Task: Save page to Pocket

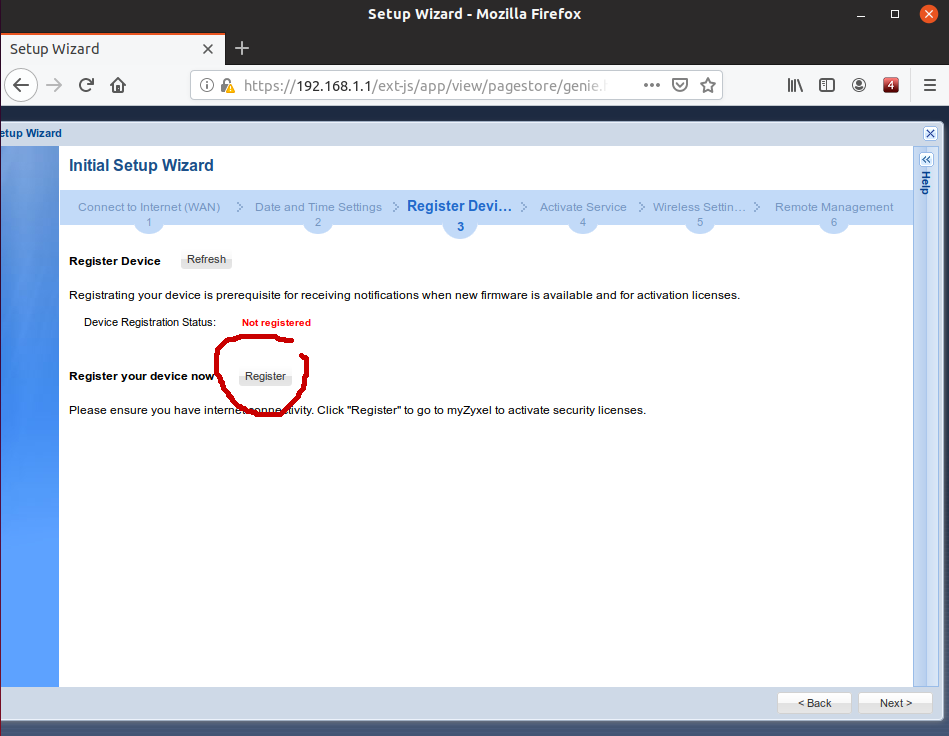Action: tap(680, 85)
